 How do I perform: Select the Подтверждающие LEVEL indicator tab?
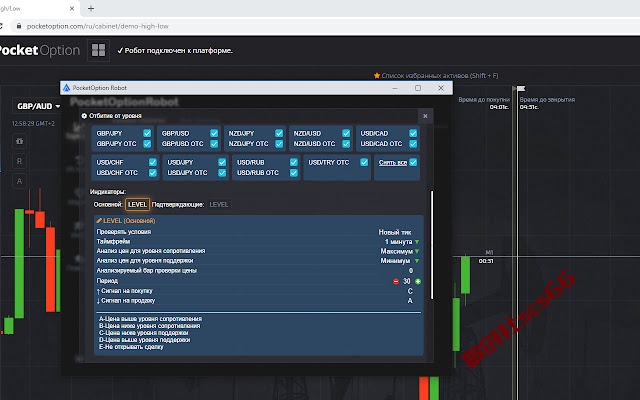(x=219, y=204)
